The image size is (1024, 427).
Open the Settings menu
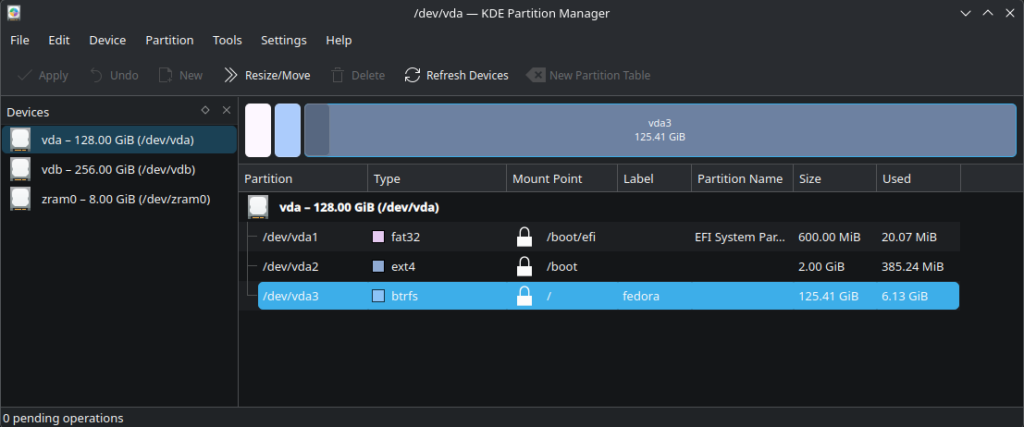(x=283, y=40)
